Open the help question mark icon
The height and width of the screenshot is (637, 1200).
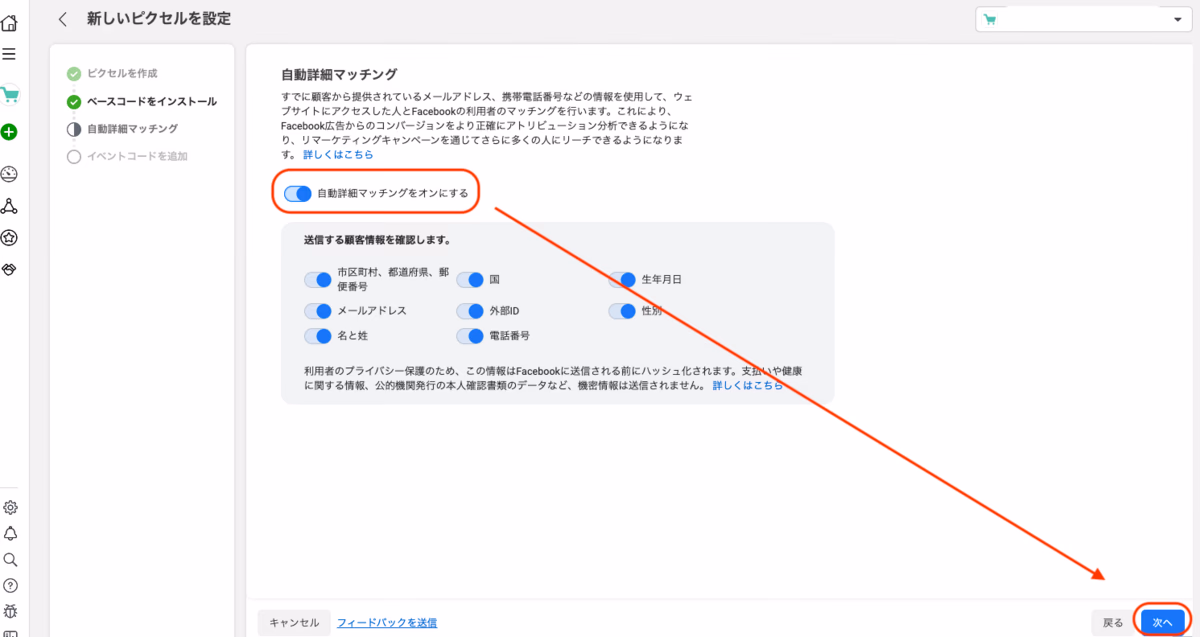click(10, 585)
